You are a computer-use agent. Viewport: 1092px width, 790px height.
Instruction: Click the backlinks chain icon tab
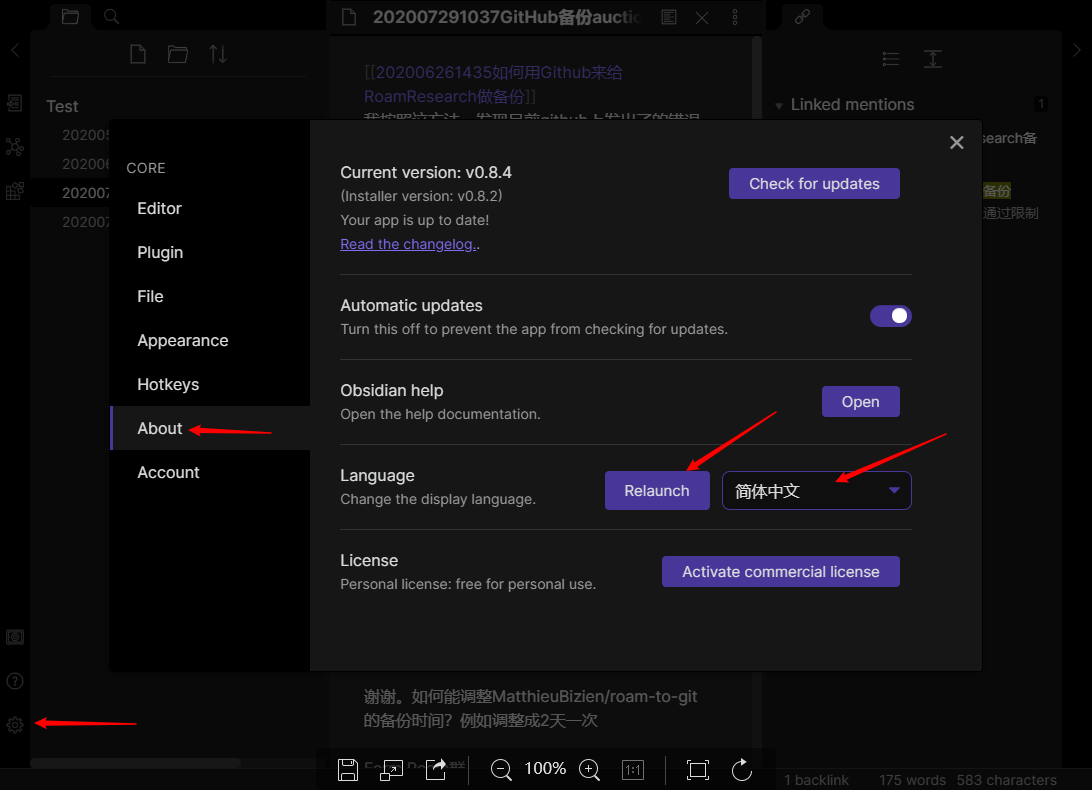point(802,16)
